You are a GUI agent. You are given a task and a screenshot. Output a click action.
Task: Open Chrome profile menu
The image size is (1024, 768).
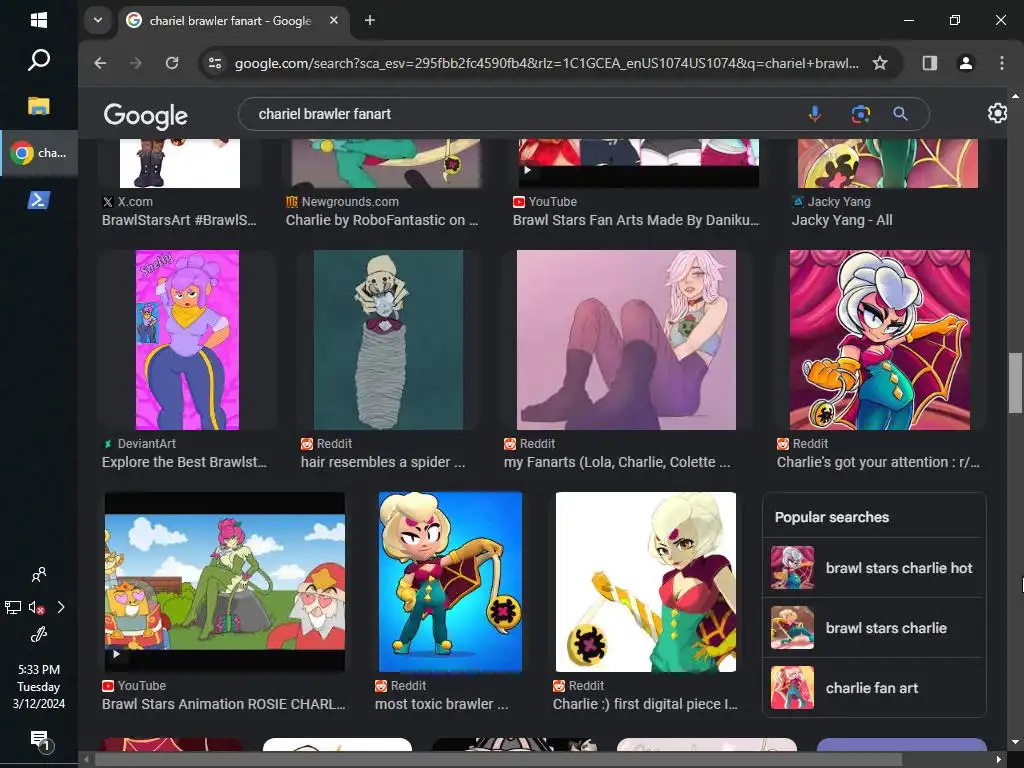point(965,63)
